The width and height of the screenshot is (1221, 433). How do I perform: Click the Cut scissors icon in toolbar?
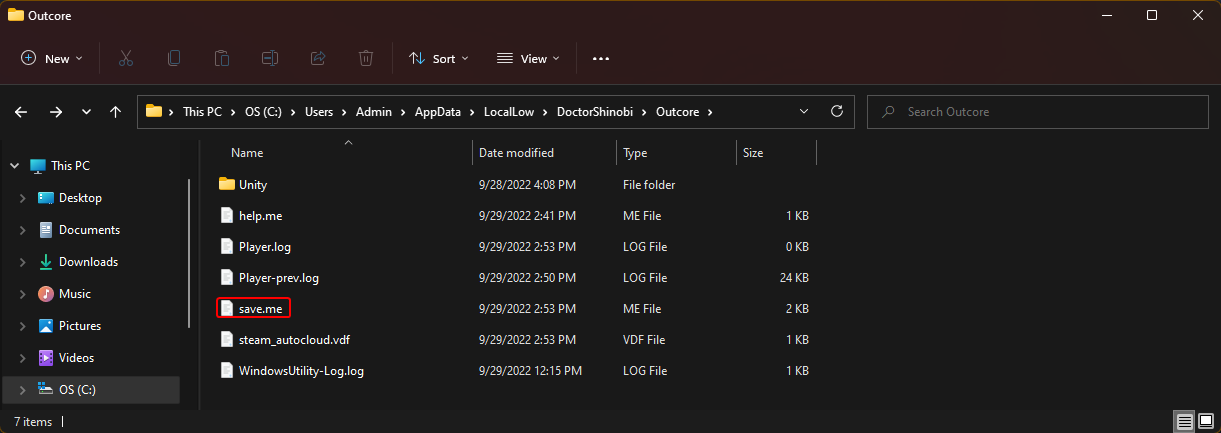point(126,58)
